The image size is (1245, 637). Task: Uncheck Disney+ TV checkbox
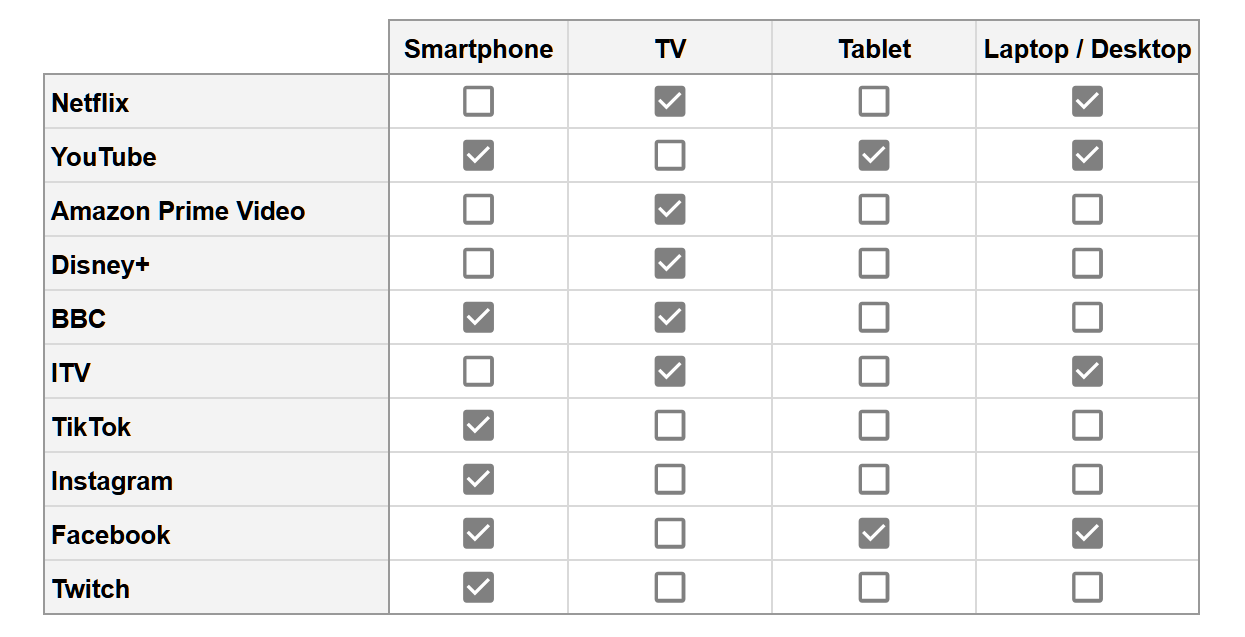pyautogui.click(x=670, y=264)
